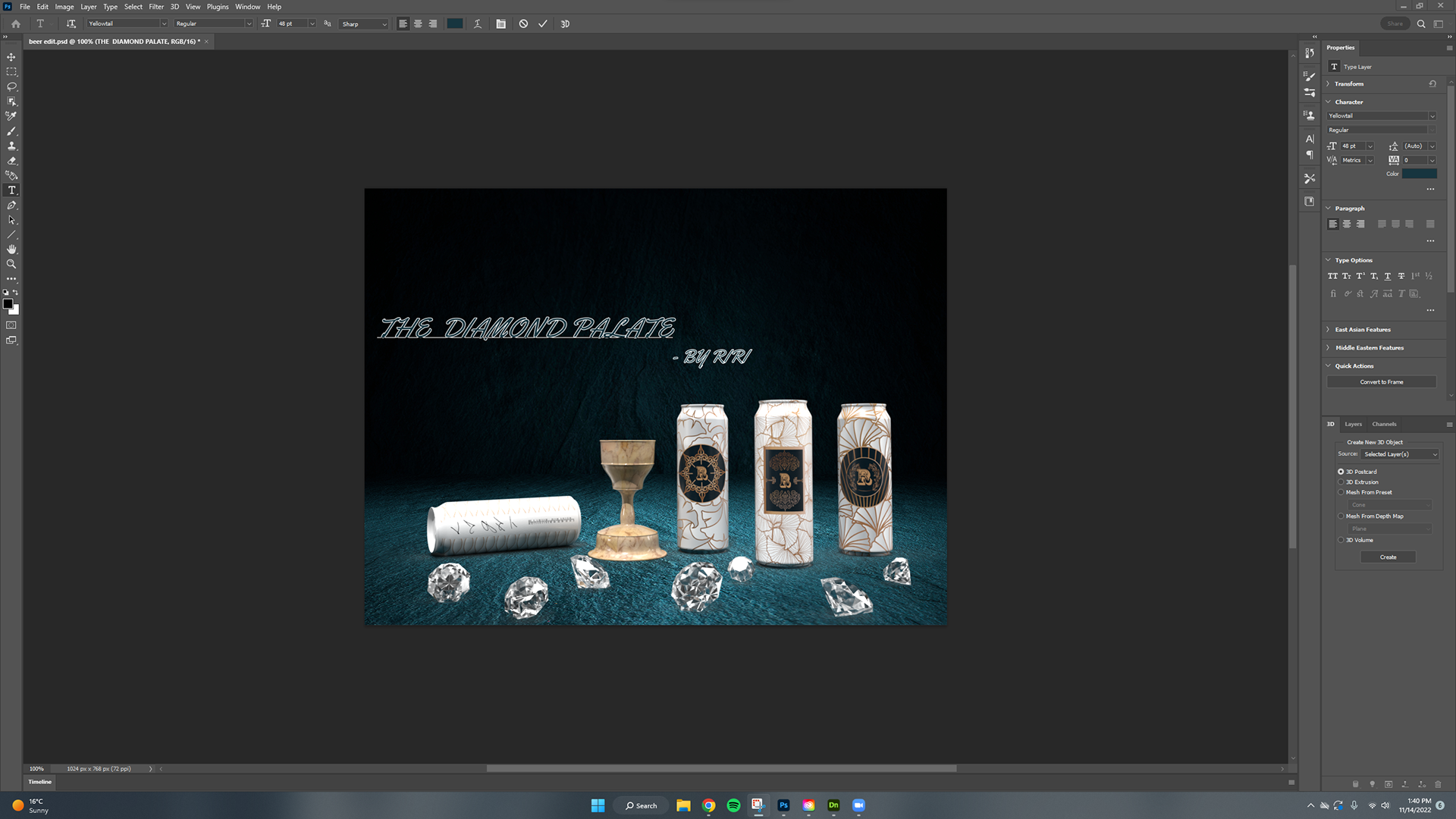Select the Move tool
Viewport: 1456px width, 819px height.
click(11, 57)
